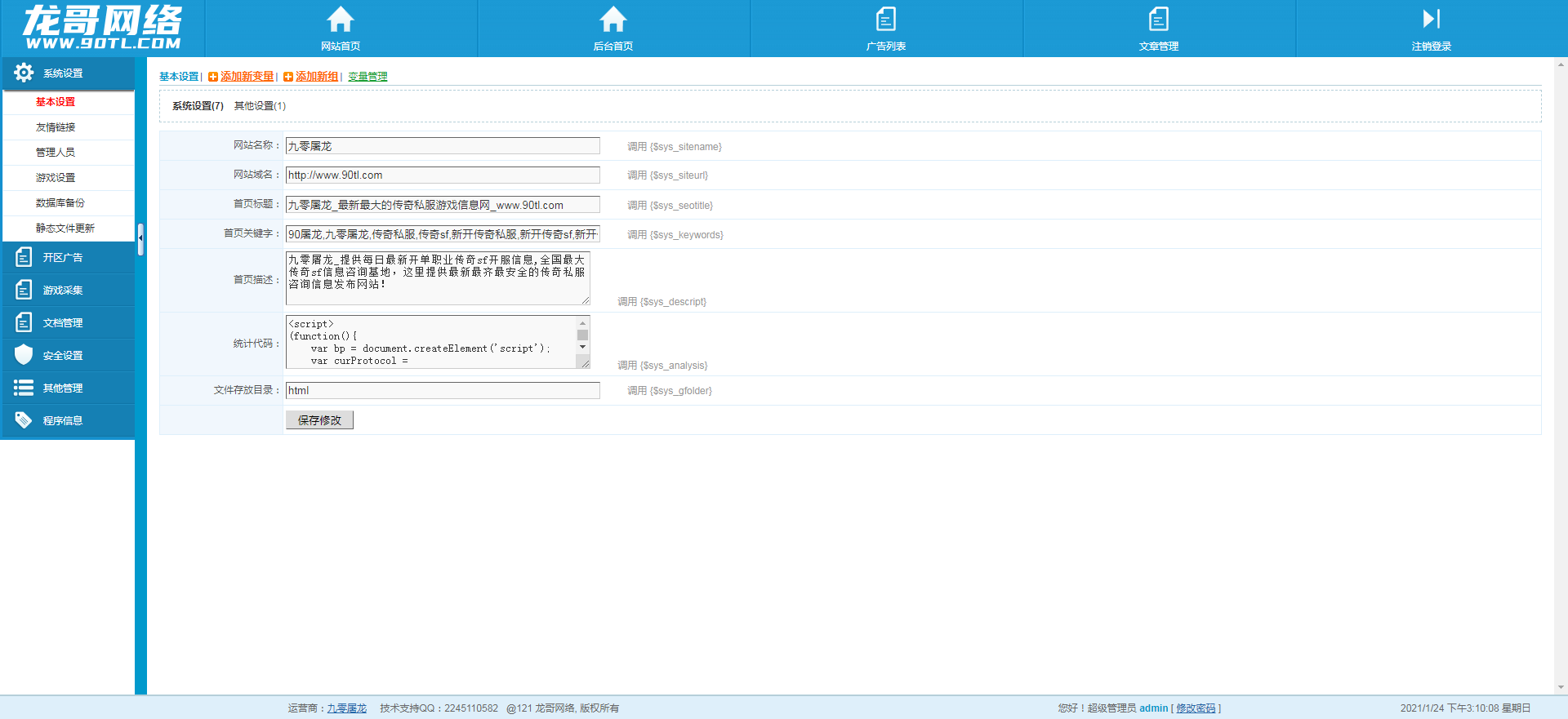1568x719 pixels.
Task: Switch to the 其他设置(1) tab
Action: pos(260,106)
